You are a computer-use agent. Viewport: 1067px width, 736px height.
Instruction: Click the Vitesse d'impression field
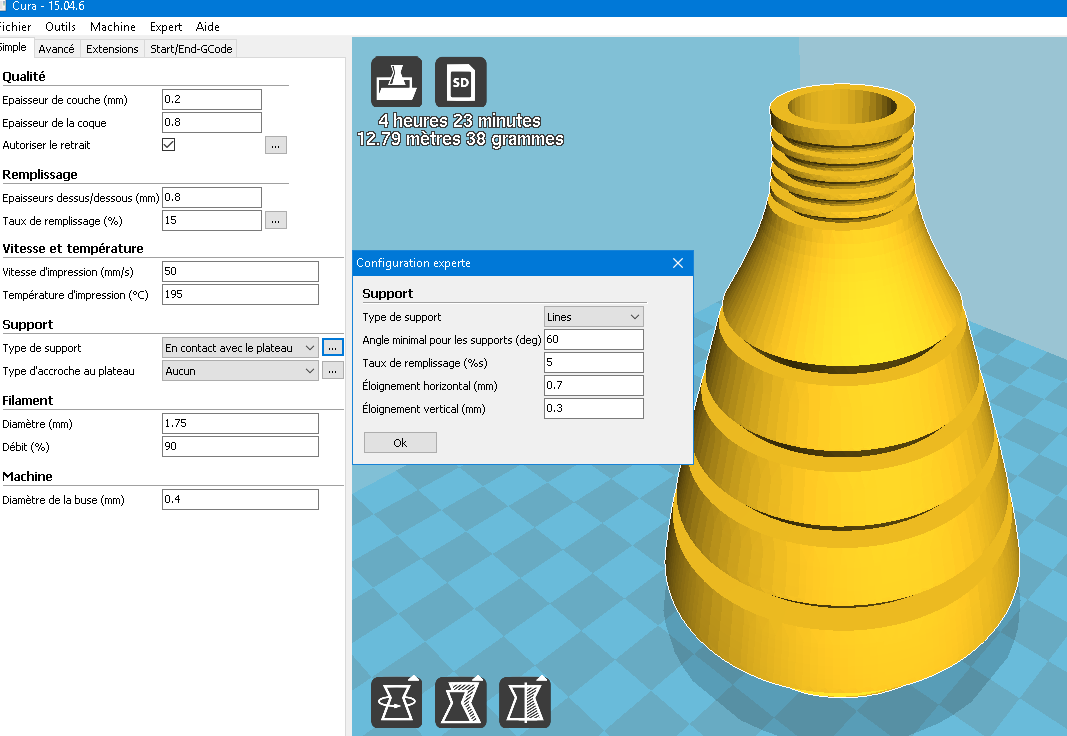point(240,271)
